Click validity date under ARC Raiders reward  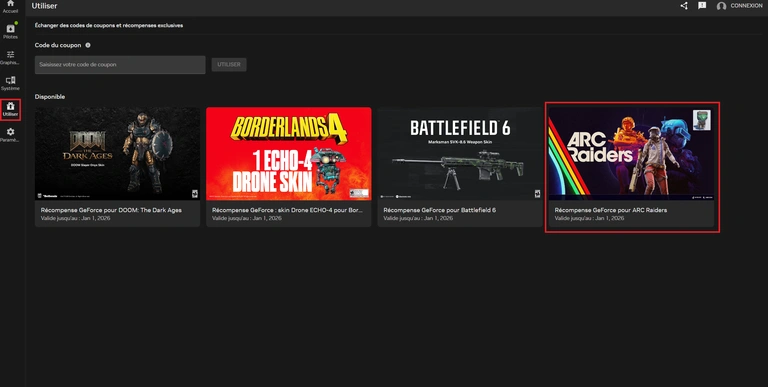pyautogui.click(x=589, y=218)
